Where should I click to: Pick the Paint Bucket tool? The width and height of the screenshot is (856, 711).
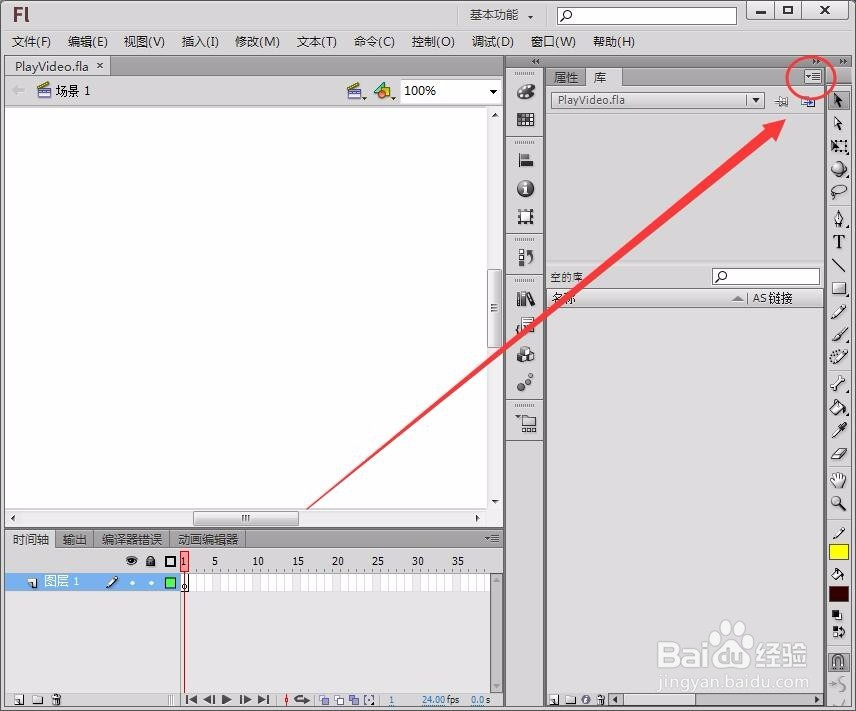pyautogui.click(x=839, y=407)
